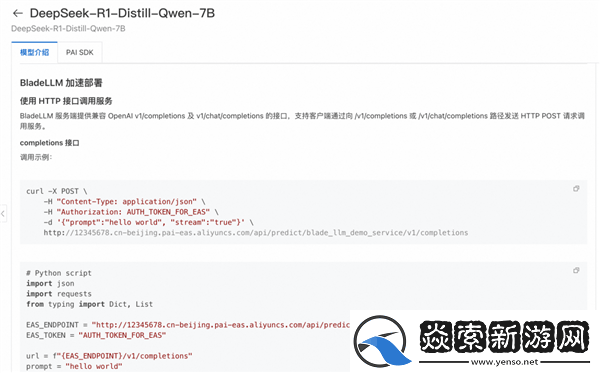The height and width of the screenshot is (373, 600).
Task: Click the EAS_TOKEN assignment line
Action: (x=96, y=335)
